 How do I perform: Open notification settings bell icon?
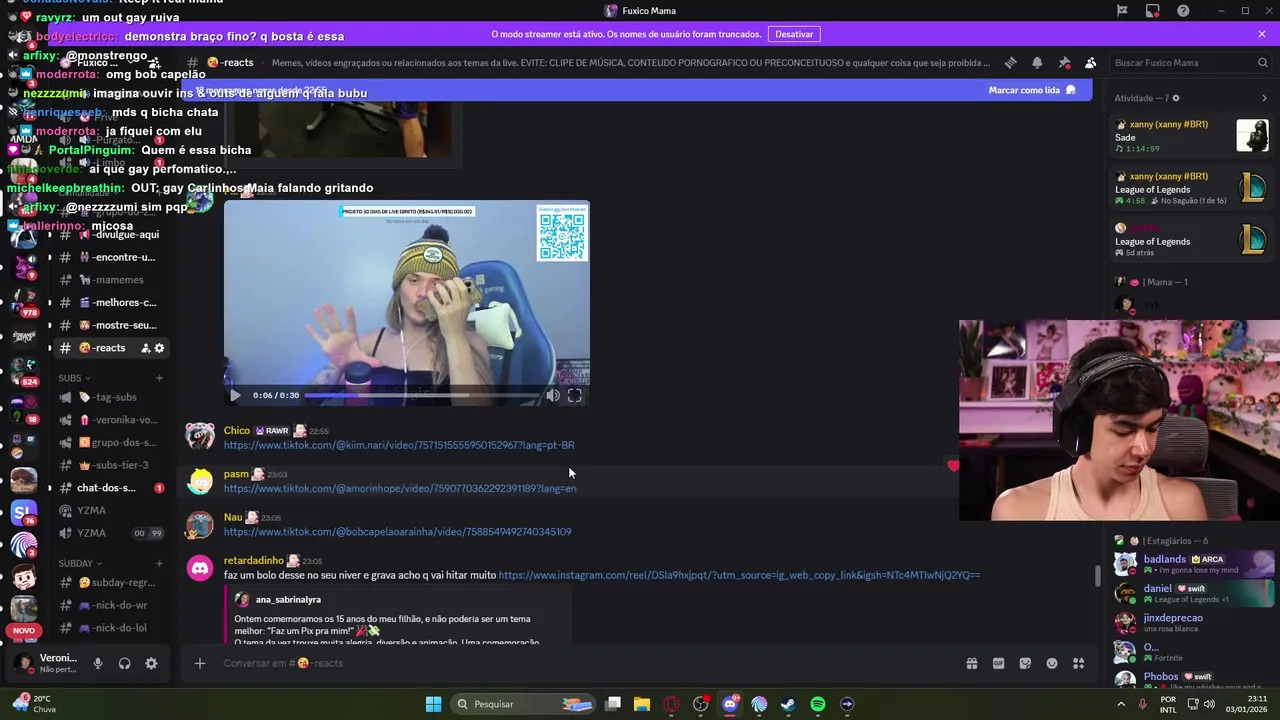[1037, 63]
